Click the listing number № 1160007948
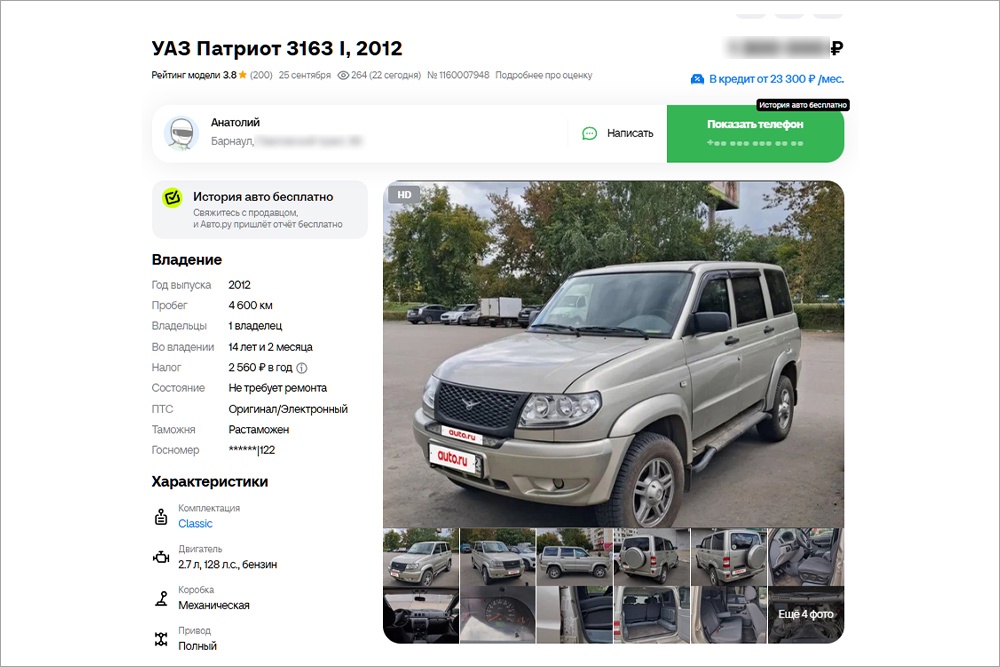Screen dimensions: 1000x667 coord(458,75)
